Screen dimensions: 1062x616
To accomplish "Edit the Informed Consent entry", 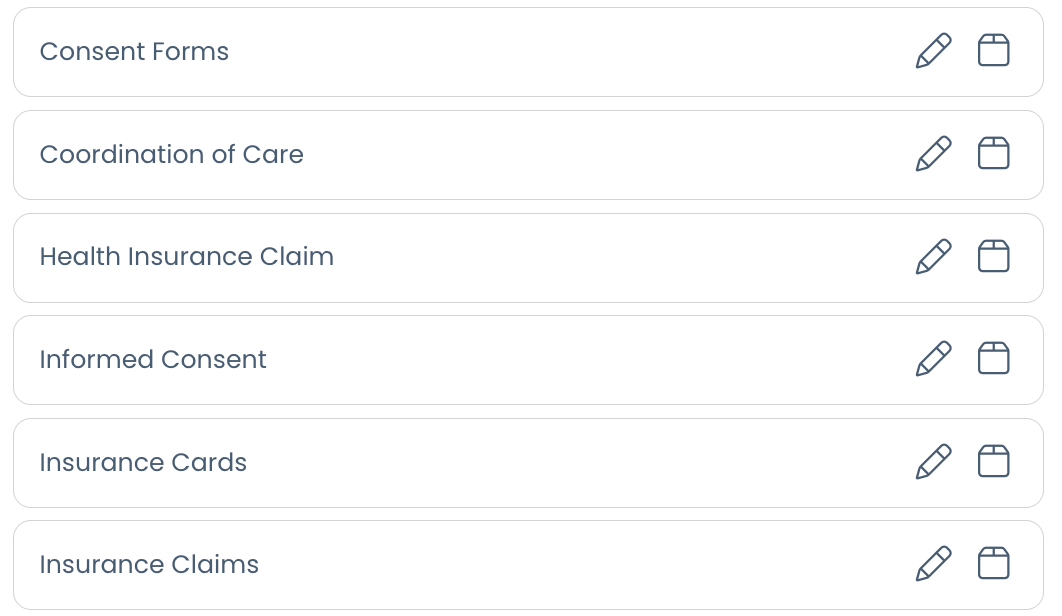I will (933, 359).
